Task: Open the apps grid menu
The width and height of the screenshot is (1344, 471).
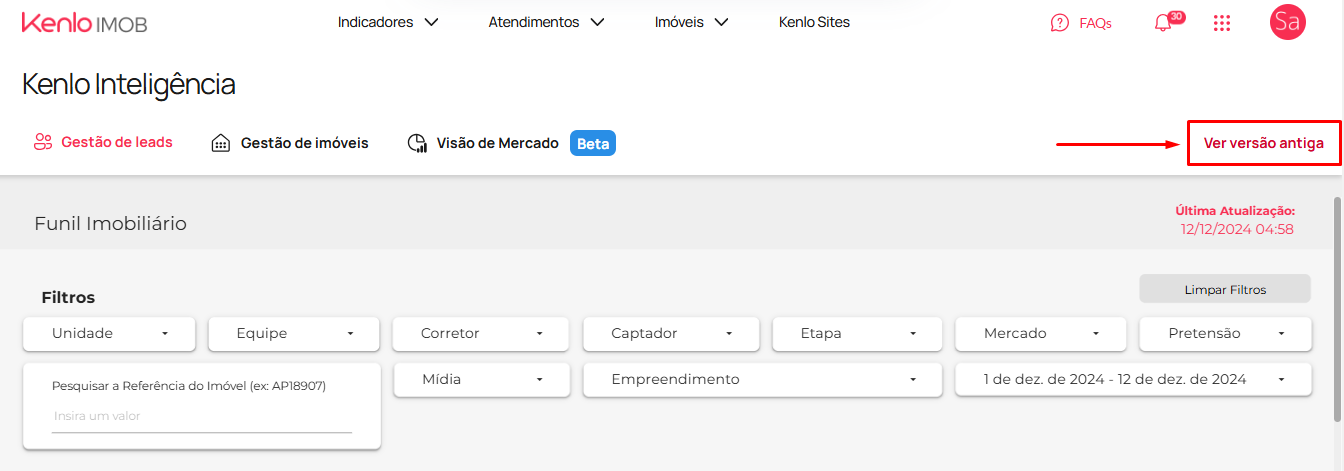Action: (1221, 23)
